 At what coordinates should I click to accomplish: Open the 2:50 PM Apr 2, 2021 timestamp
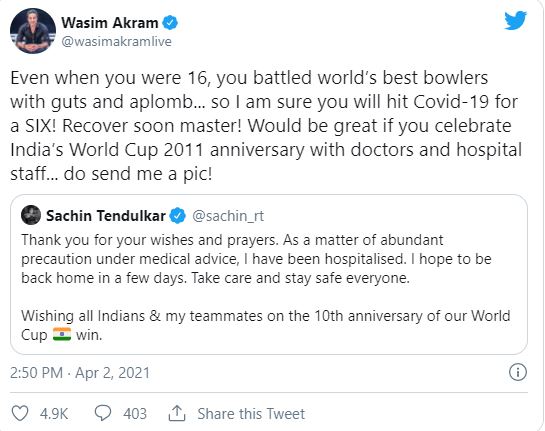(x=80, y=373)
